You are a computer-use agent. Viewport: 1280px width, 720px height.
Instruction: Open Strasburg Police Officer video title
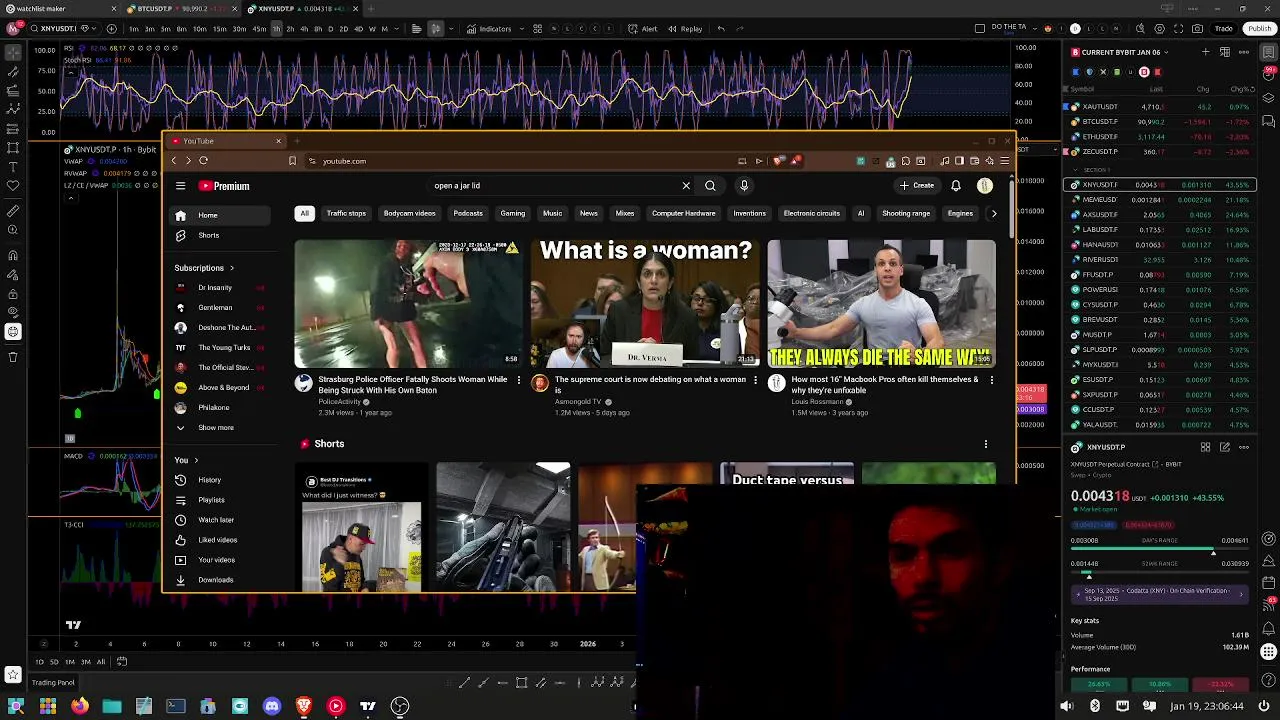click(x=413, y=385)
